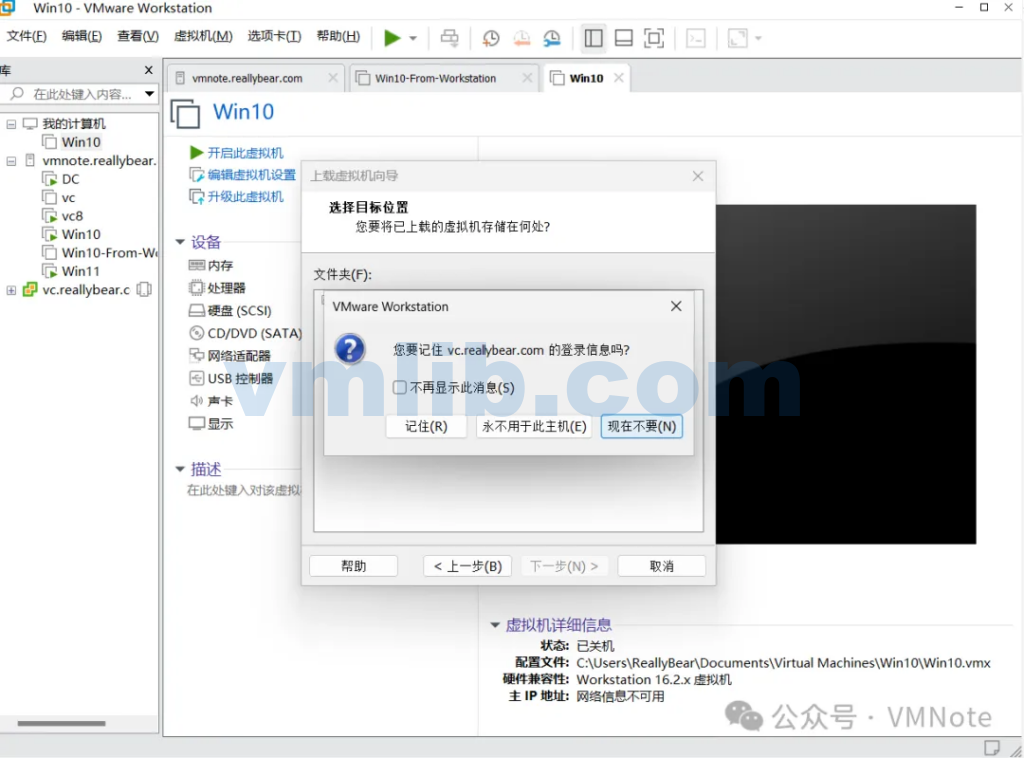Click the 网络适配器 network adapter icon
The image size is (1024, 758).
[197, 355]
